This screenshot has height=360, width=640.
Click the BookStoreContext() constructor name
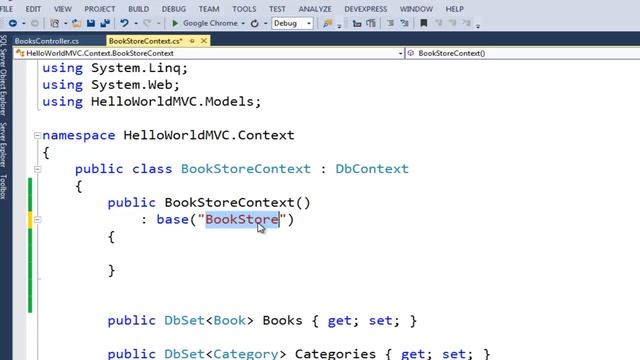[x=238, y=203]
